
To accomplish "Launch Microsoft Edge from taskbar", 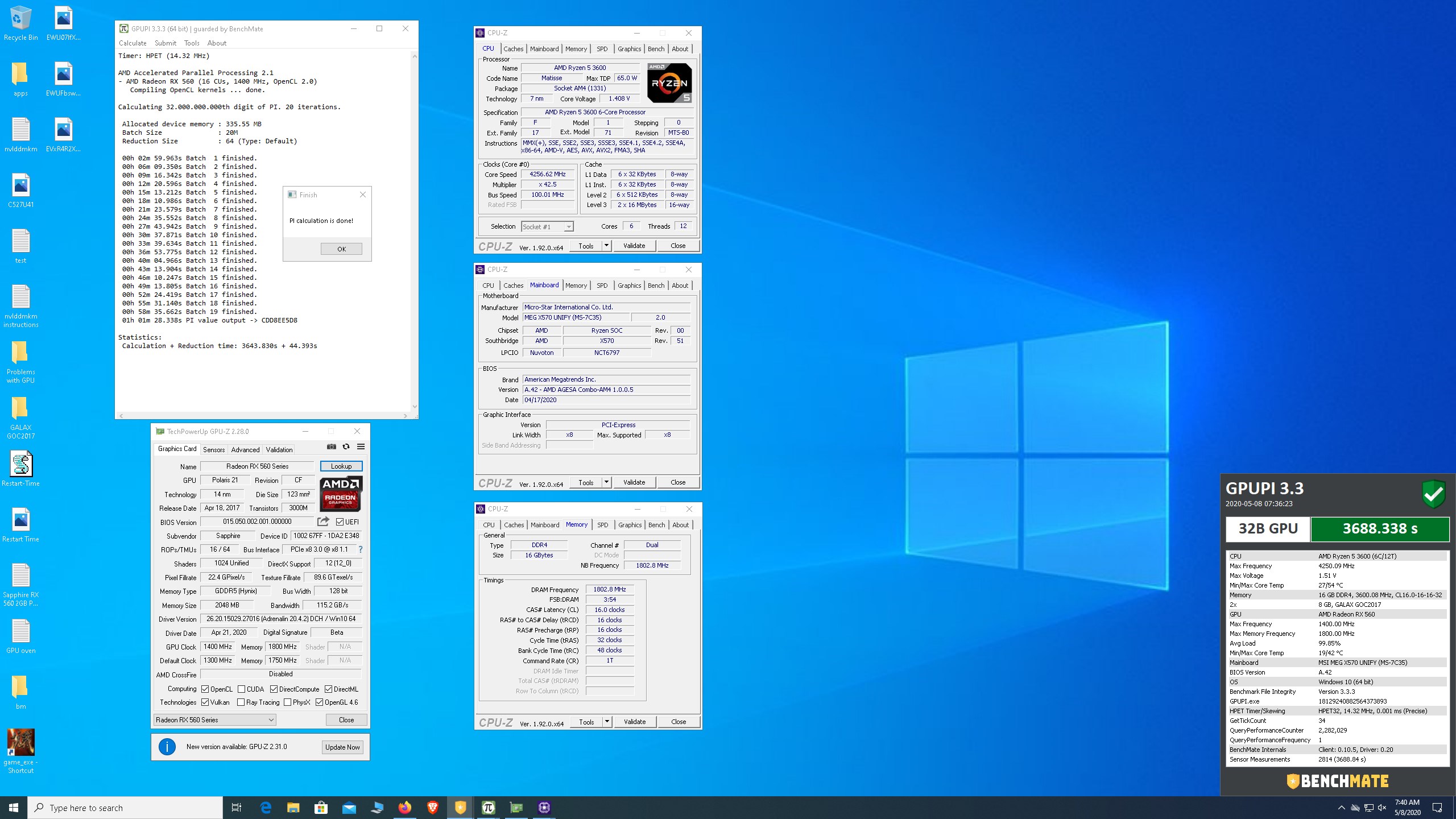I will point(265,808).
